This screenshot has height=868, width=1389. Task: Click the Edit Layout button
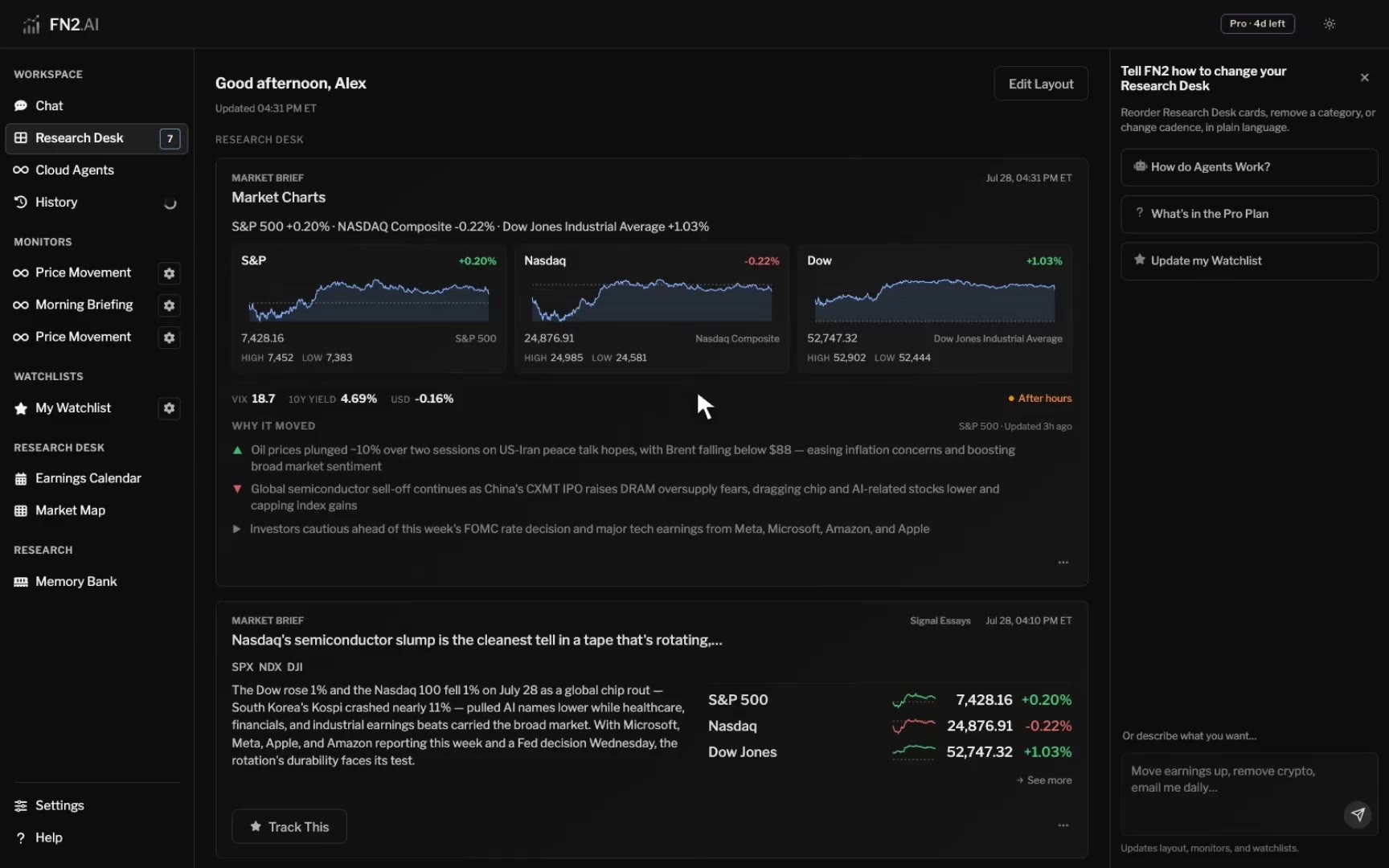[1041, 84]
